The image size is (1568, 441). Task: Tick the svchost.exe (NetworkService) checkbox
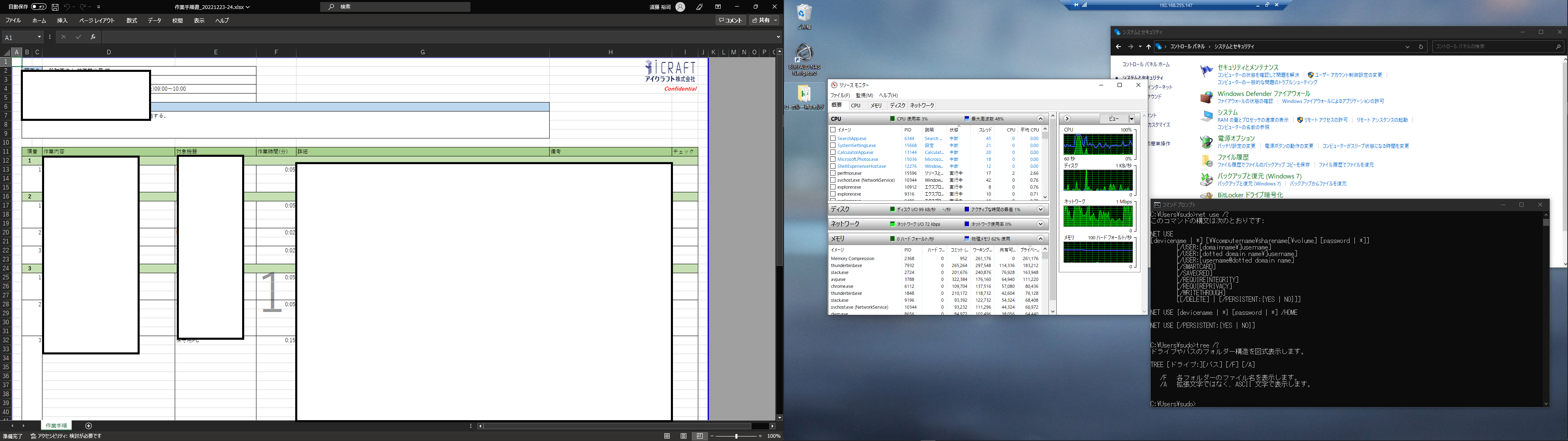(x=833, y=180)
